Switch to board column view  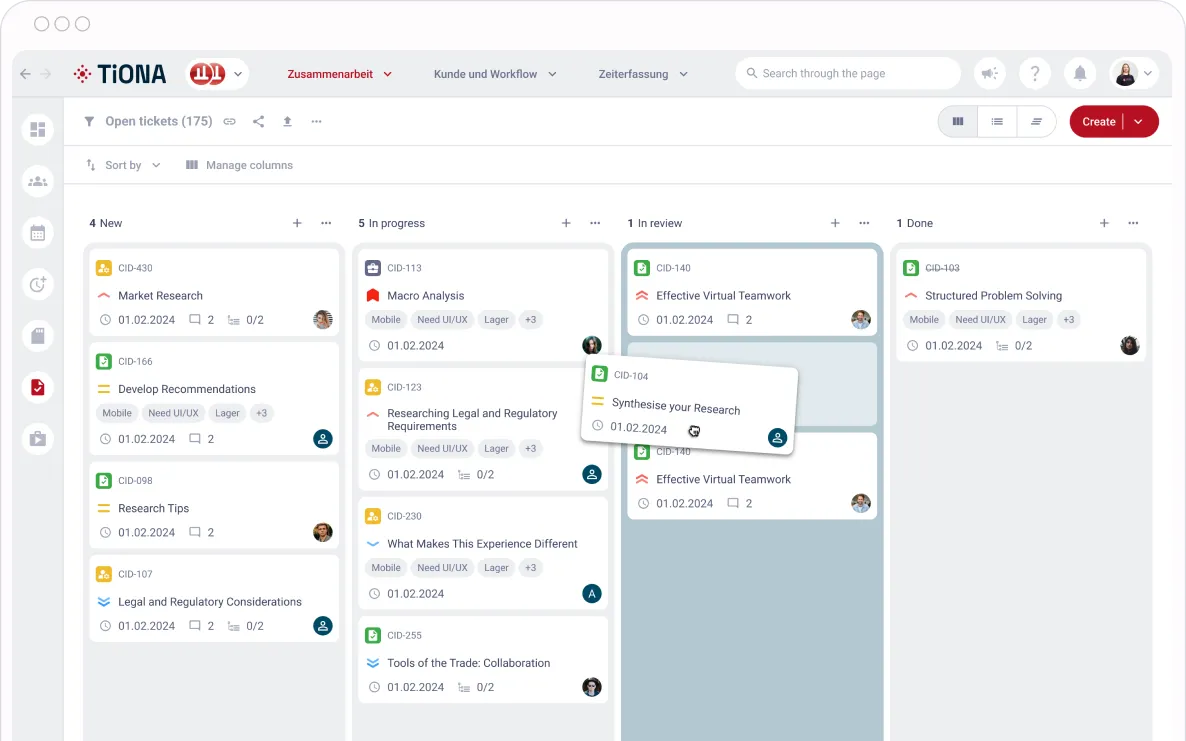coord(958,122)
